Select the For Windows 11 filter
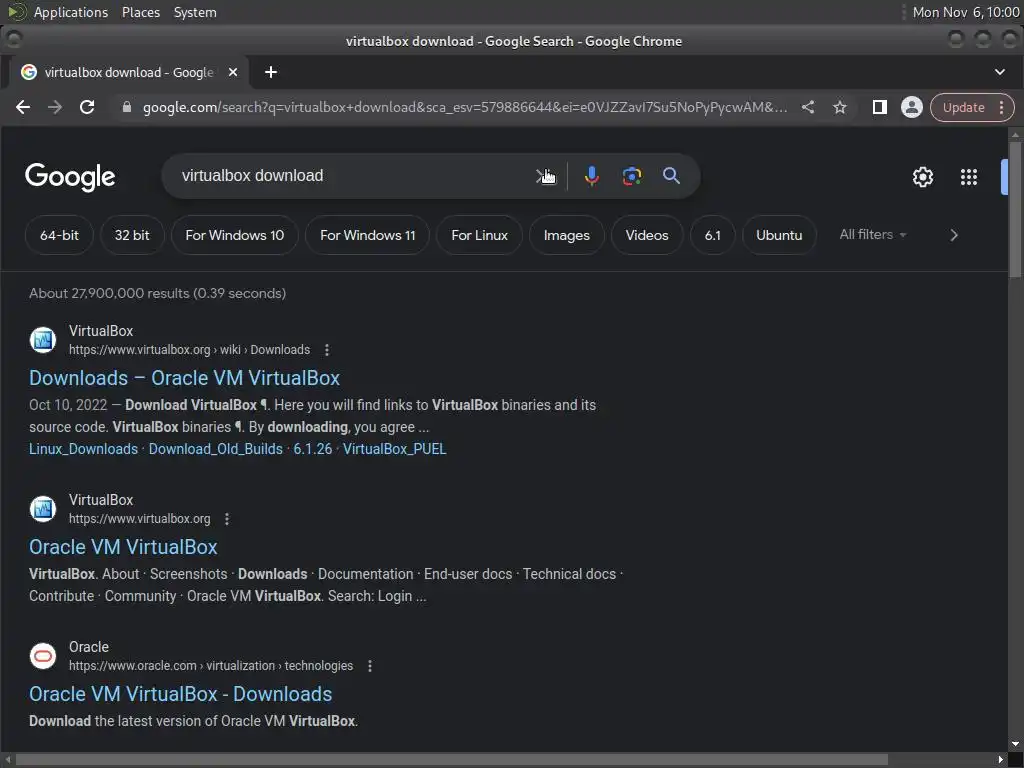Viewport: 1024px width, 768px height. pos(368,235)
